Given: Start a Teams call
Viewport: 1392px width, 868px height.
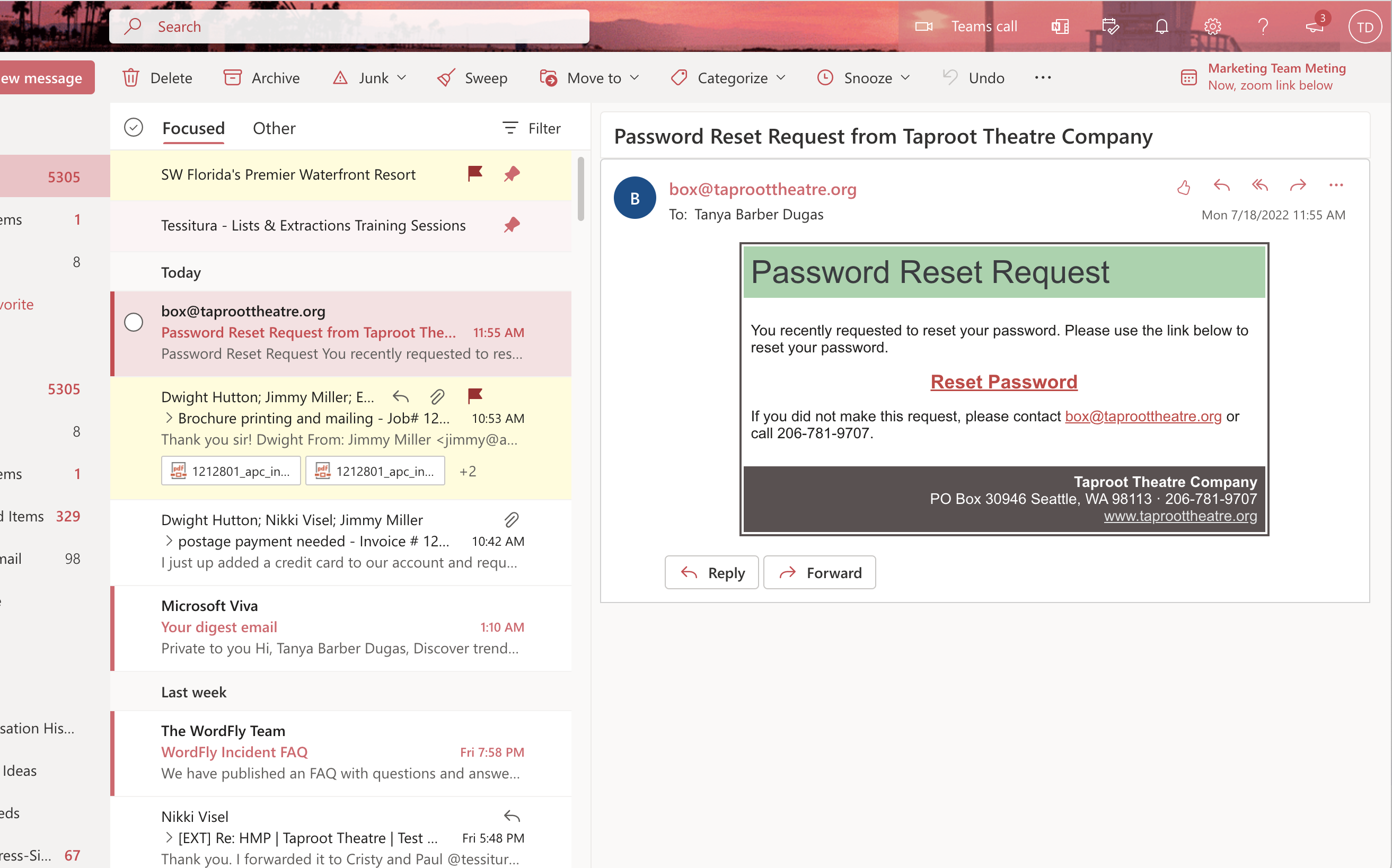Looking at the screenshot, I should [966, 26].
